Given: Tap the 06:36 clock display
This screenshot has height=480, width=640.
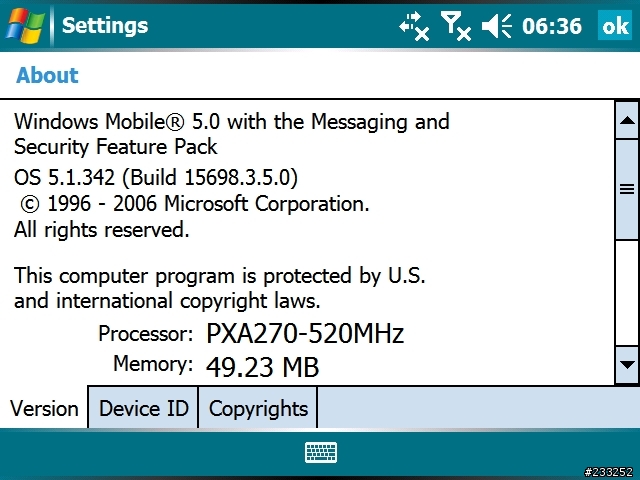Looking at the screenshot, I should coord(552,26).
